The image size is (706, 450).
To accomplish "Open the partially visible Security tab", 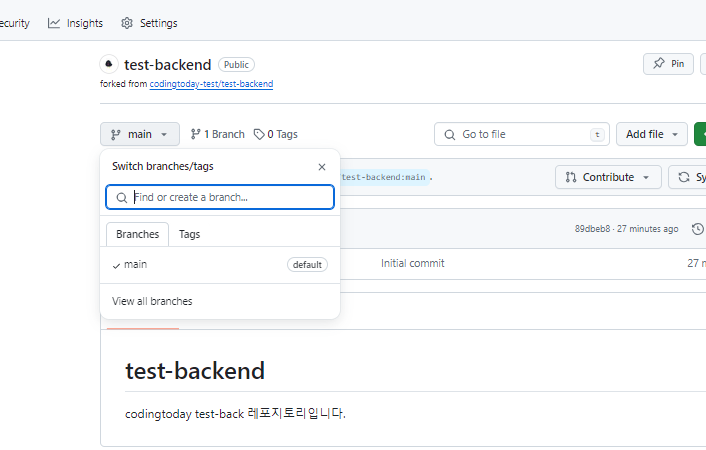I will [x=15, y=23].
